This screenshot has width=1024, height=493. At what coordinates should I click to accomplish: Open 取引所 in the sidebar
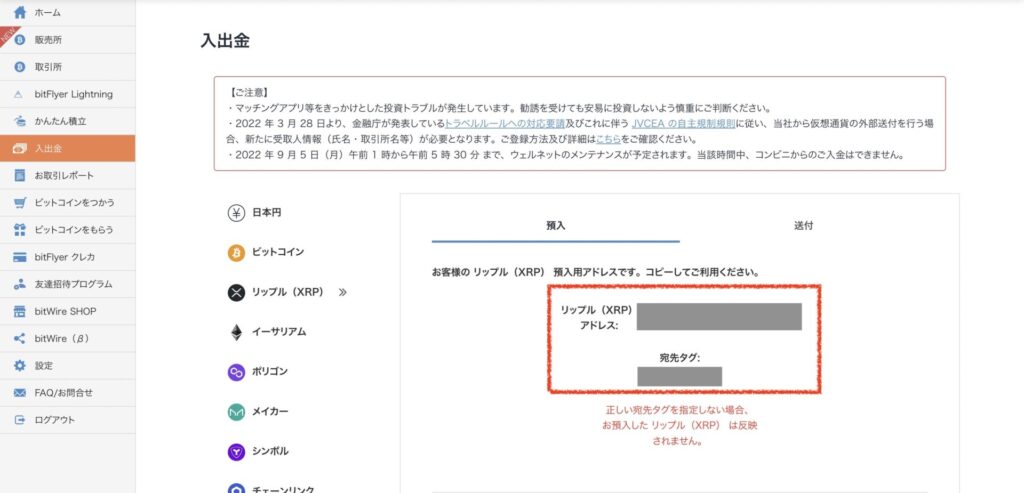[68, 67]
